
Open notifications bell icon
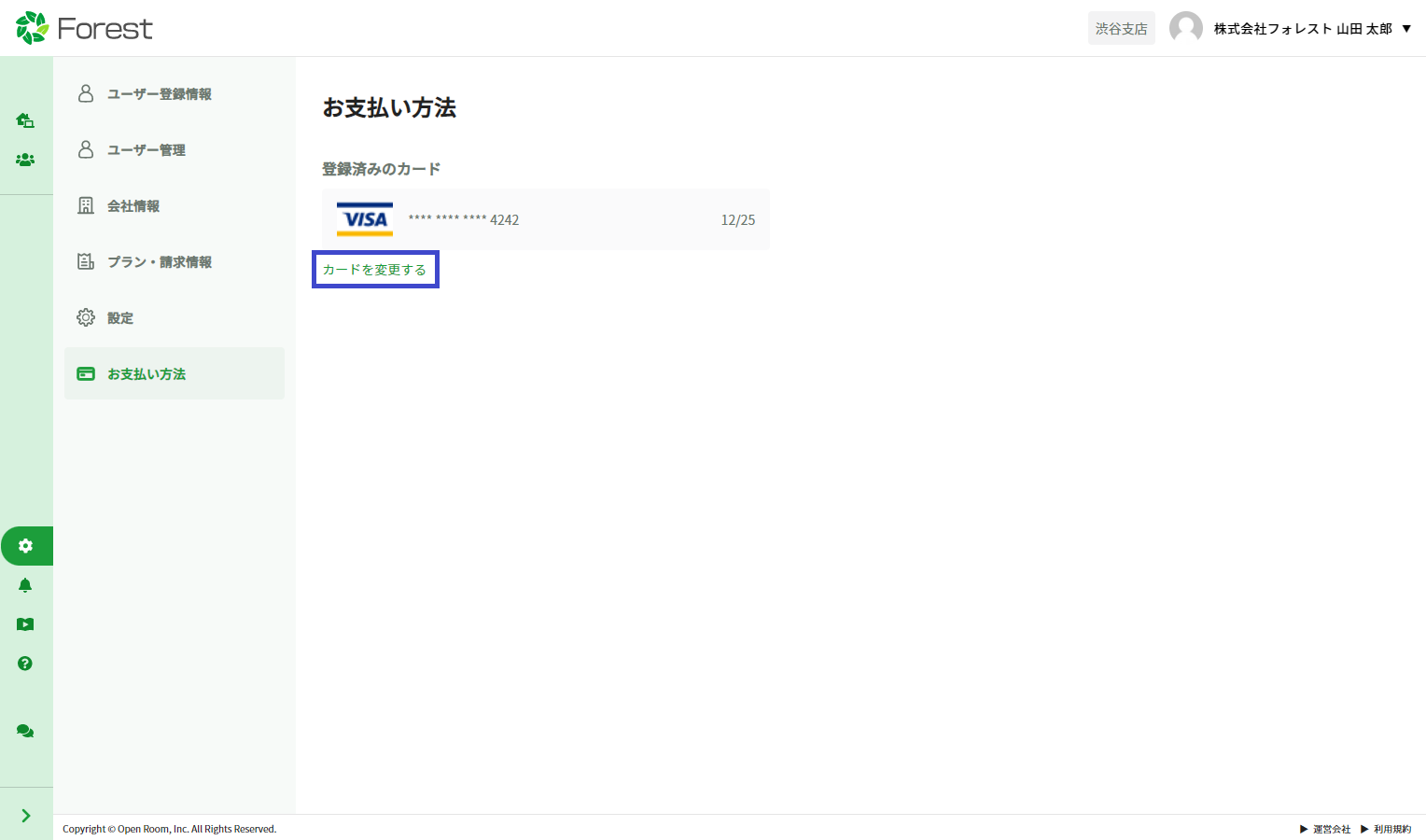25,585
